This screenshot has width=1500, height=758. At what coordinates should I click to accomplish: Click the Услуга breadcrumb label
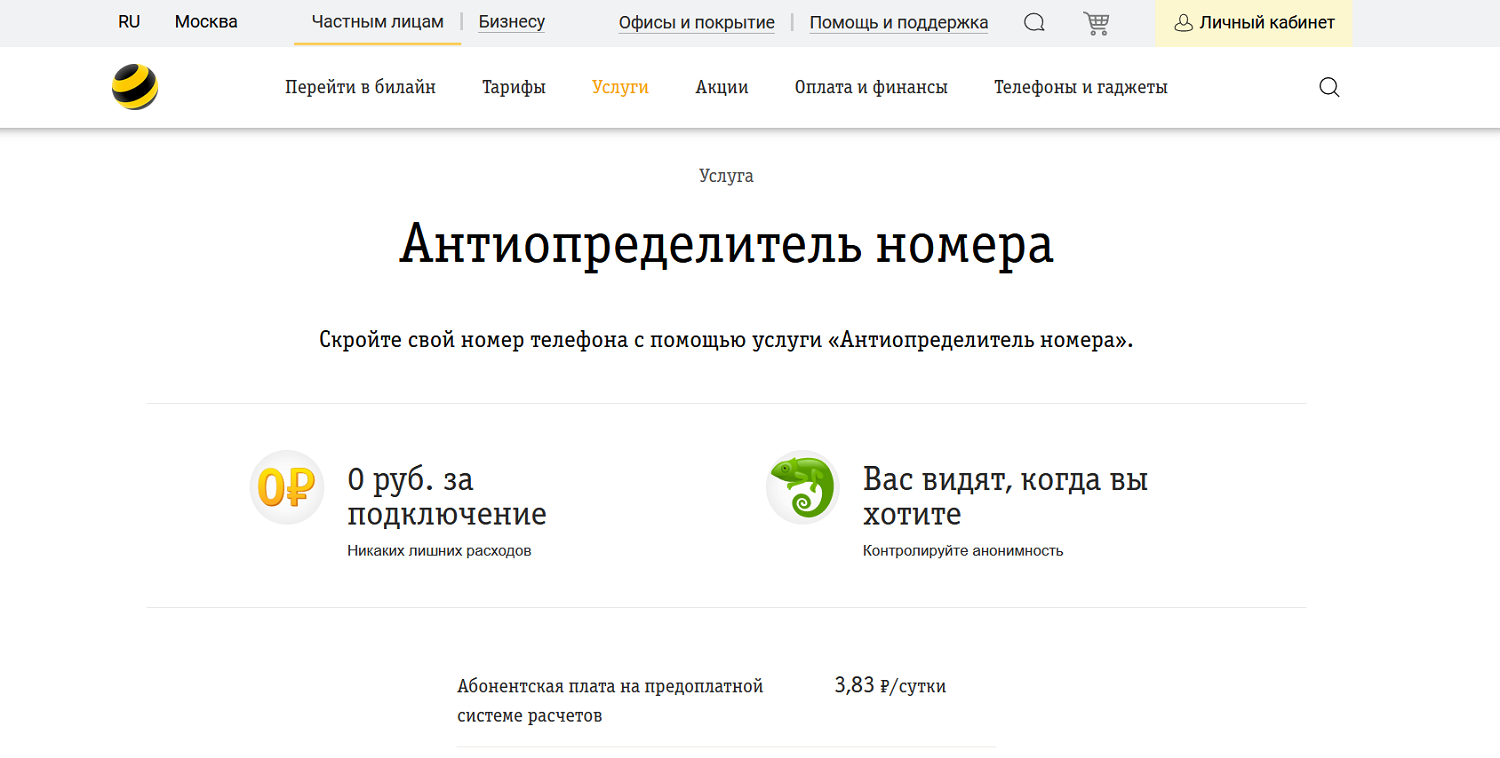pos(726,176)
